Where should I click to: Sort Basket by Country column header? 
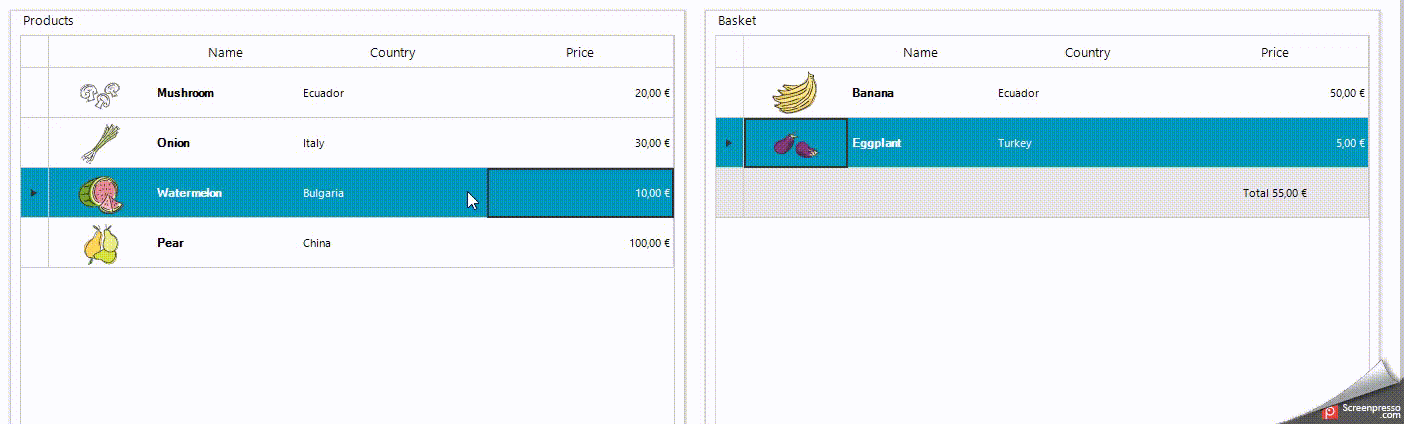[1087, 53]
